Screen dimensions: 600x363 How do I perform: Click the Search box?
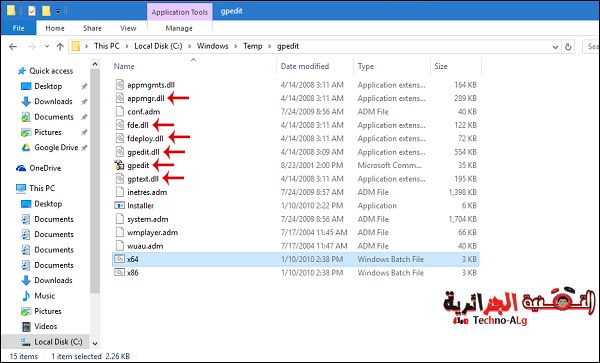point(591,46)
